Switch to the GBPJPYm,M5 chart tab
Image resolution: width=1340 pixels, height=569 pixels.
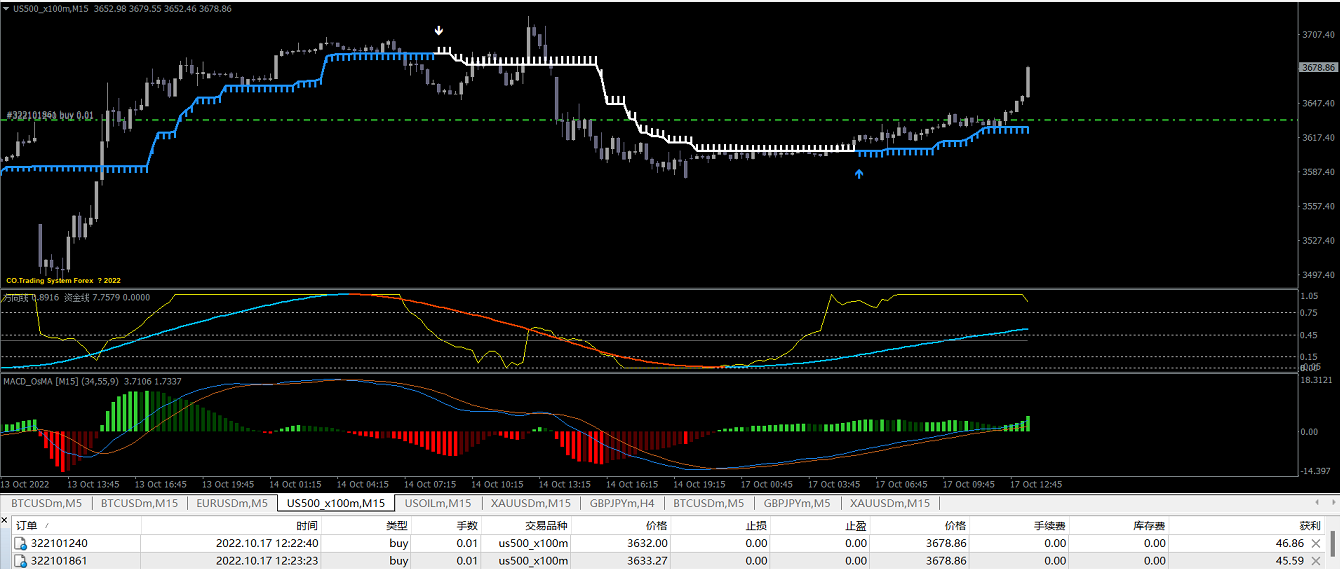(795, 503)
